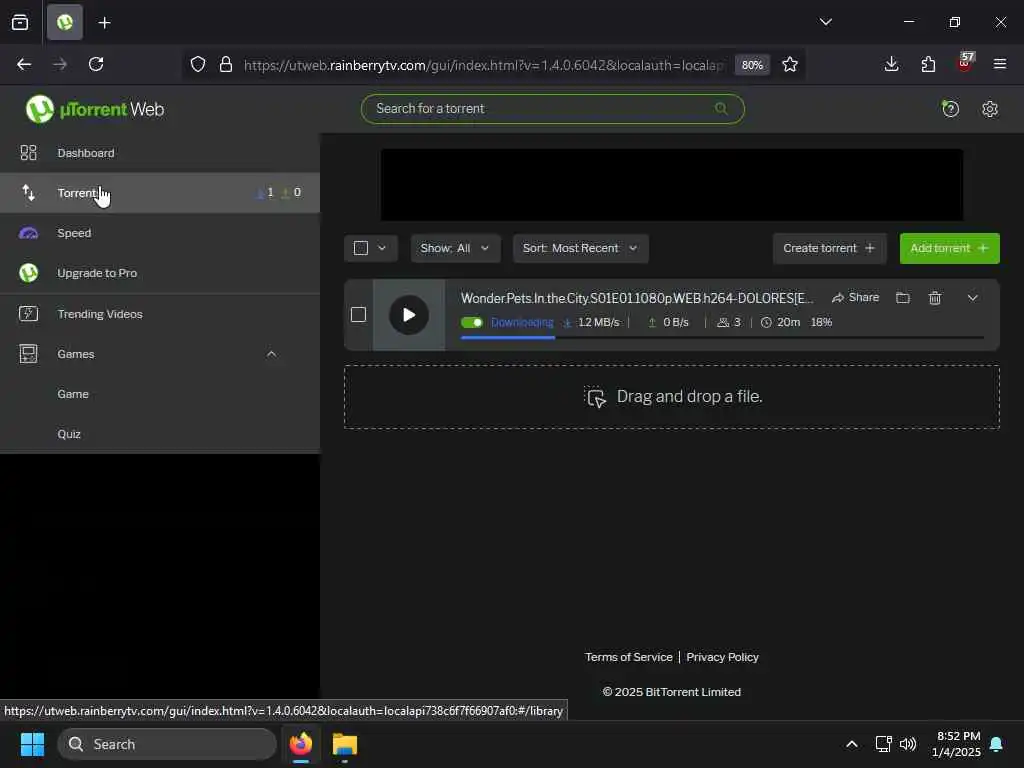Viewport: 1024px width, 768px height.
Task: Expand the Wonder Pets torrent details chevron
Action: 972,298
